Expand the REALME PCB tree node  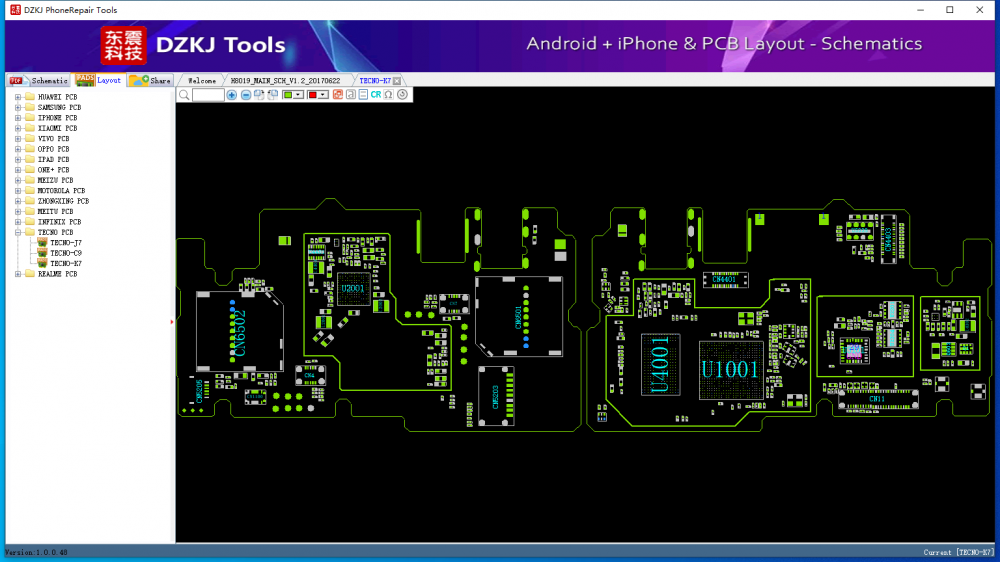[18, 274]
